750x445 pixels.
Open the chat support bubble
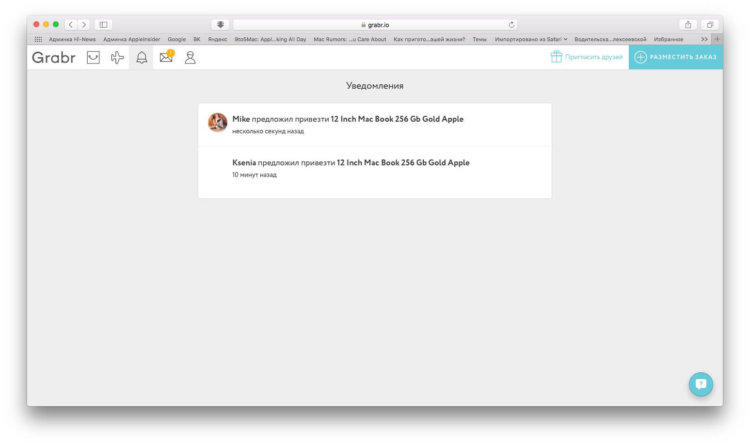point(701,384)
